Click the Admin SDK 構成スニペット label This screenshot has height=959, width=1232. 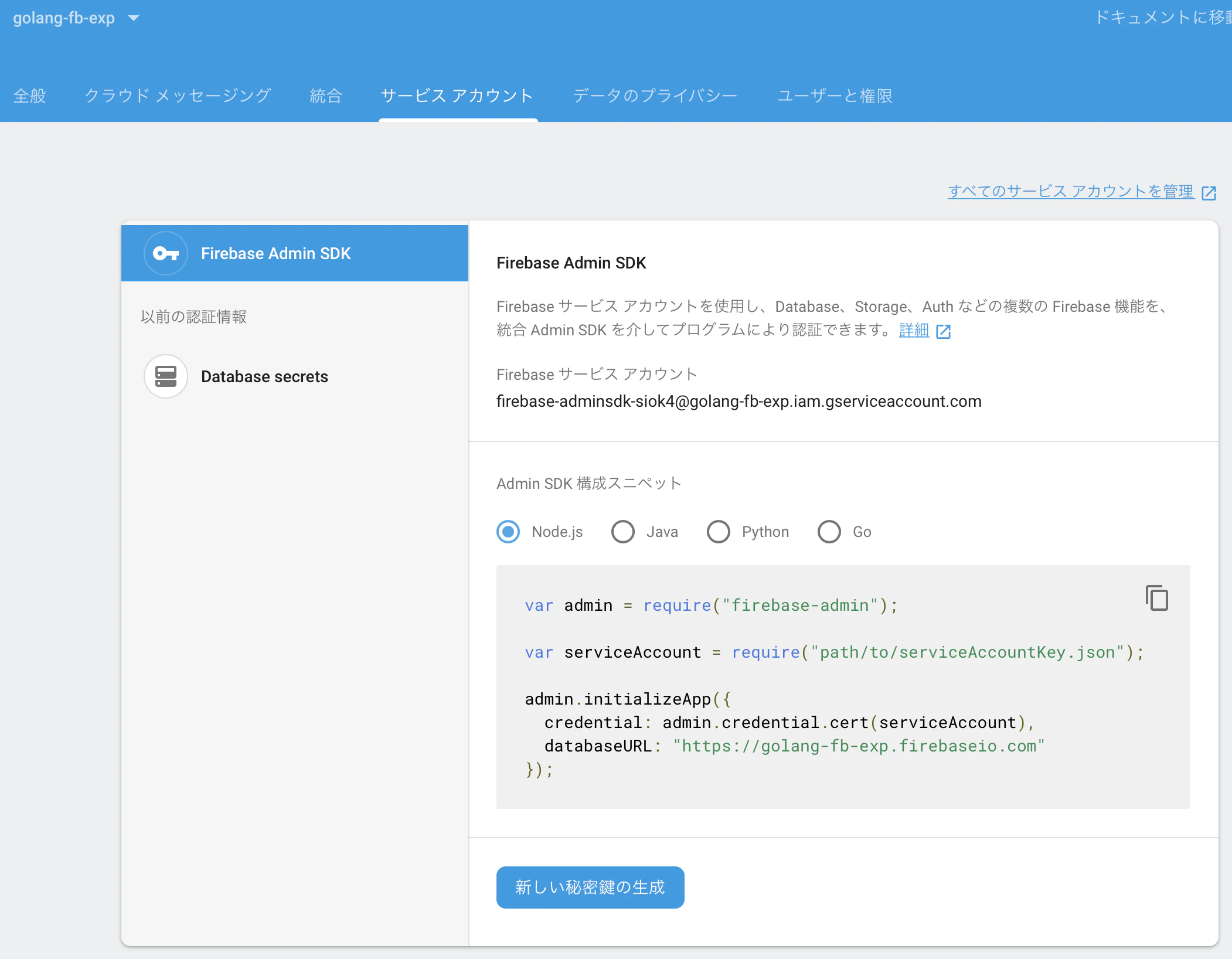[589, 484]
